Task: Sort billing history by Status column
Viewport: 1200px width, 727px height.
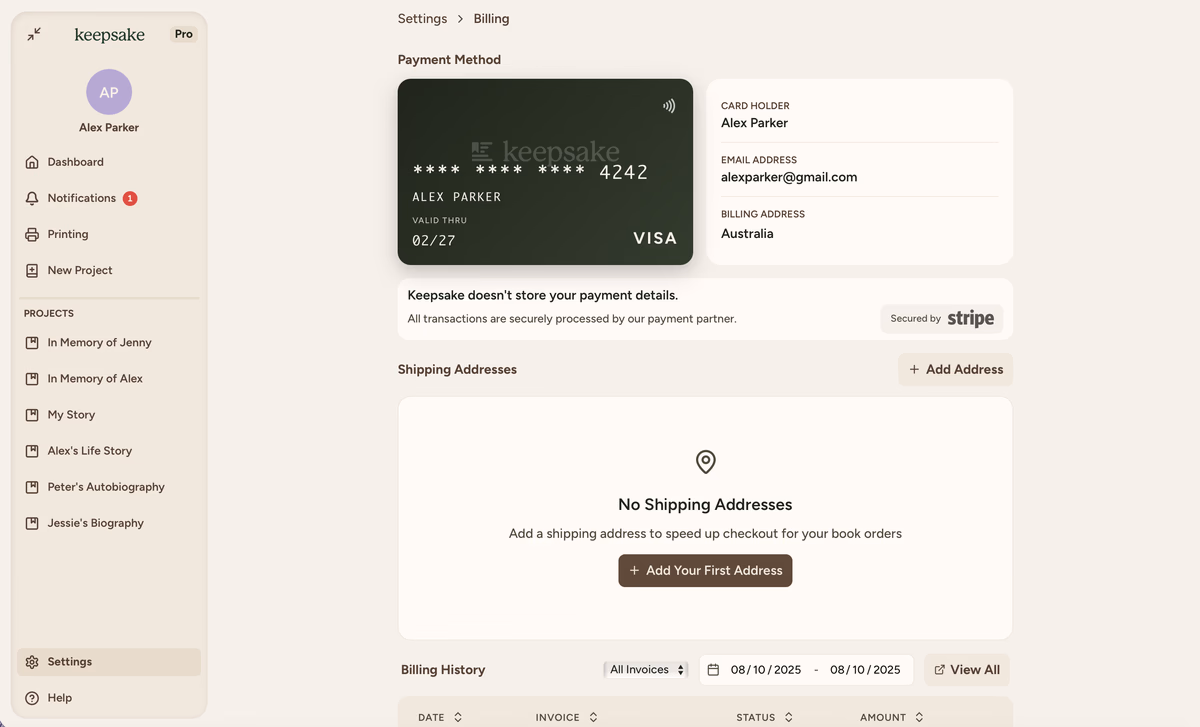Action: [x=765, y=717]
